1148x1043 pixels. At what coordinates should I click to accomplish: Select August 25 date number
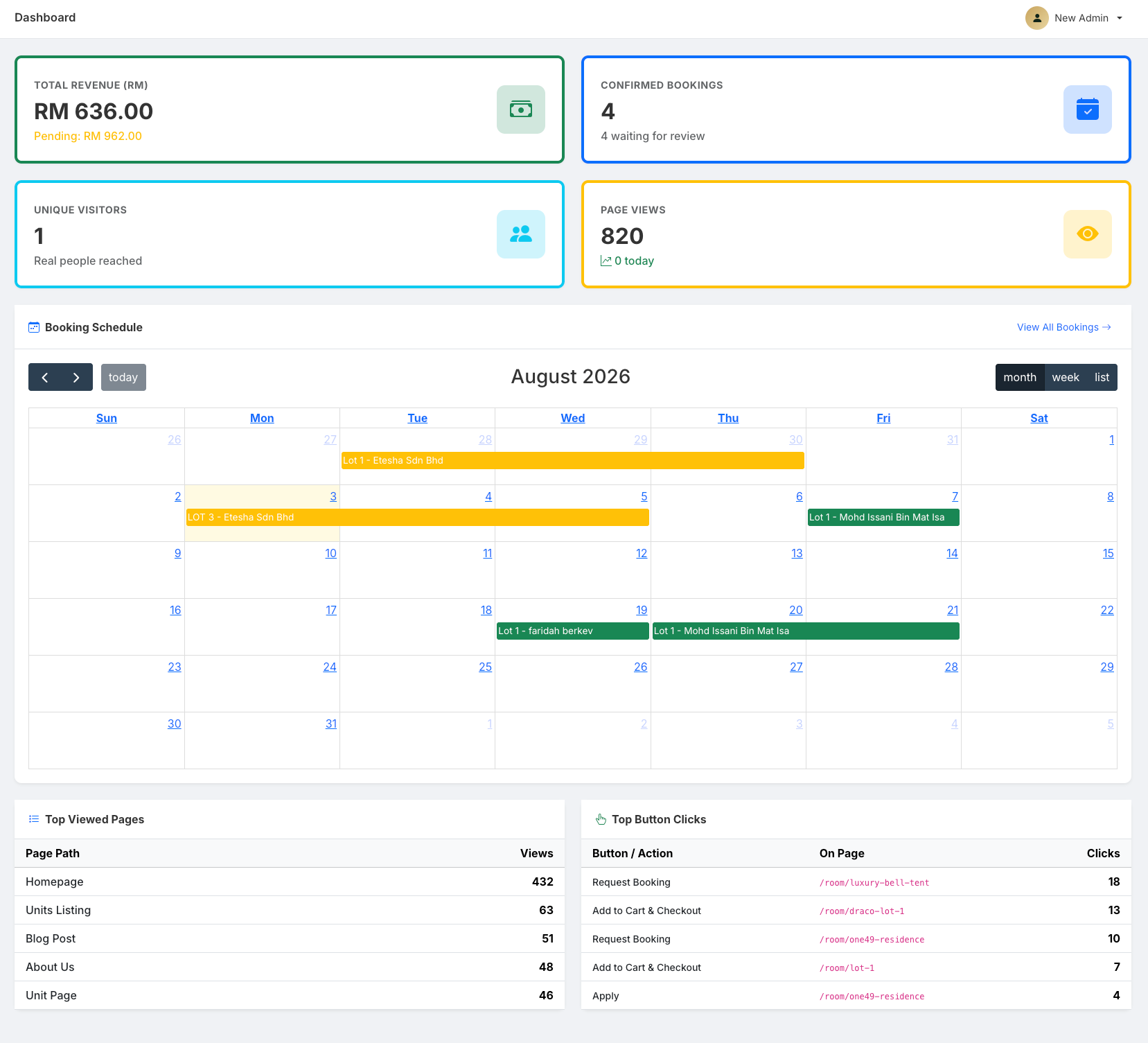click(485, 667)
